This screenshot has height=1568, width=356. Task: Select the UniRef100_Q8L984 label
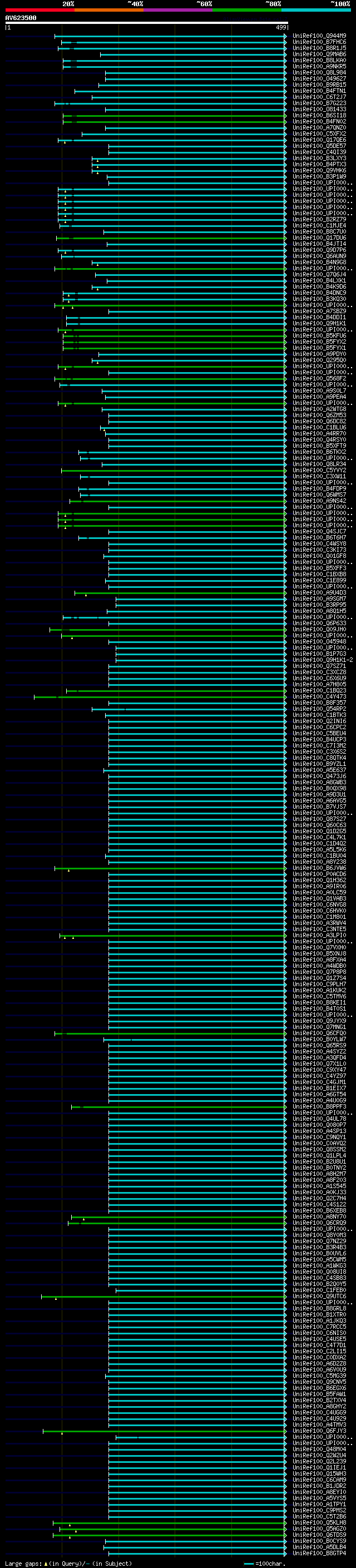pyautogui.click(x=319, y=72)
